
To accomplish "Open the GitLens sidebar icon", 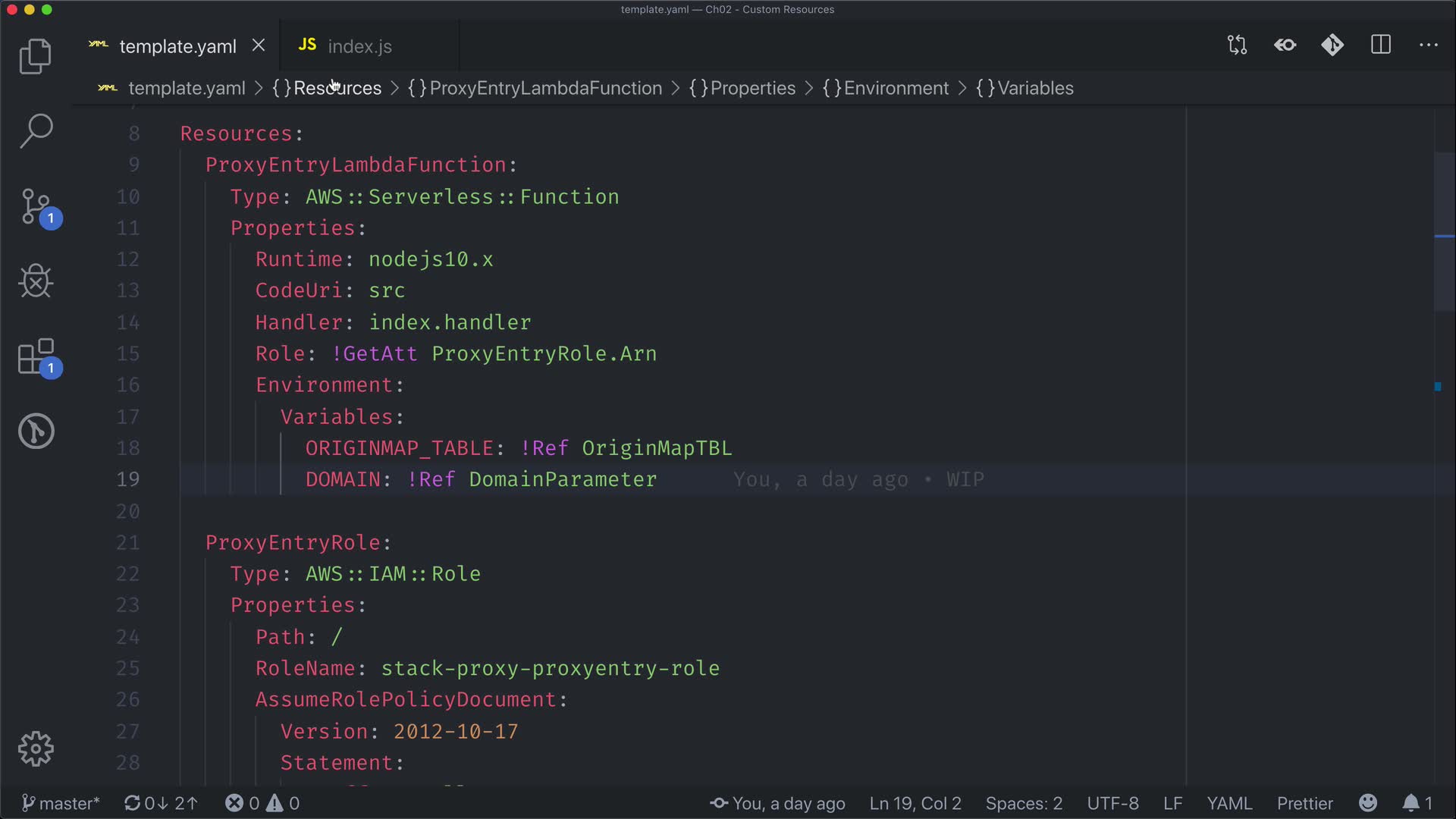I will pos(35,431).
